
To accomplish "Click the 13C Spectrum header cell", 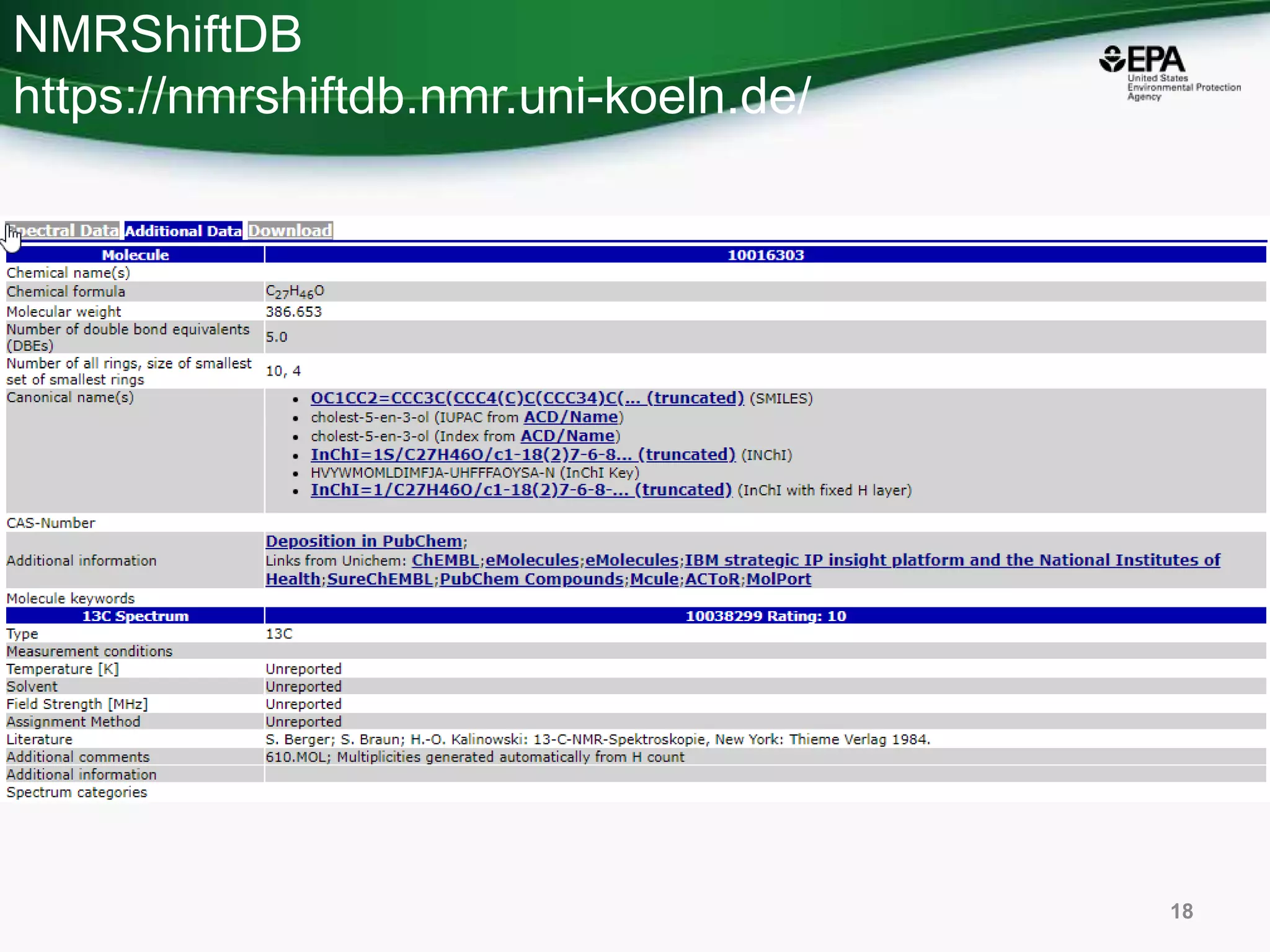I will tap(135, 615).
